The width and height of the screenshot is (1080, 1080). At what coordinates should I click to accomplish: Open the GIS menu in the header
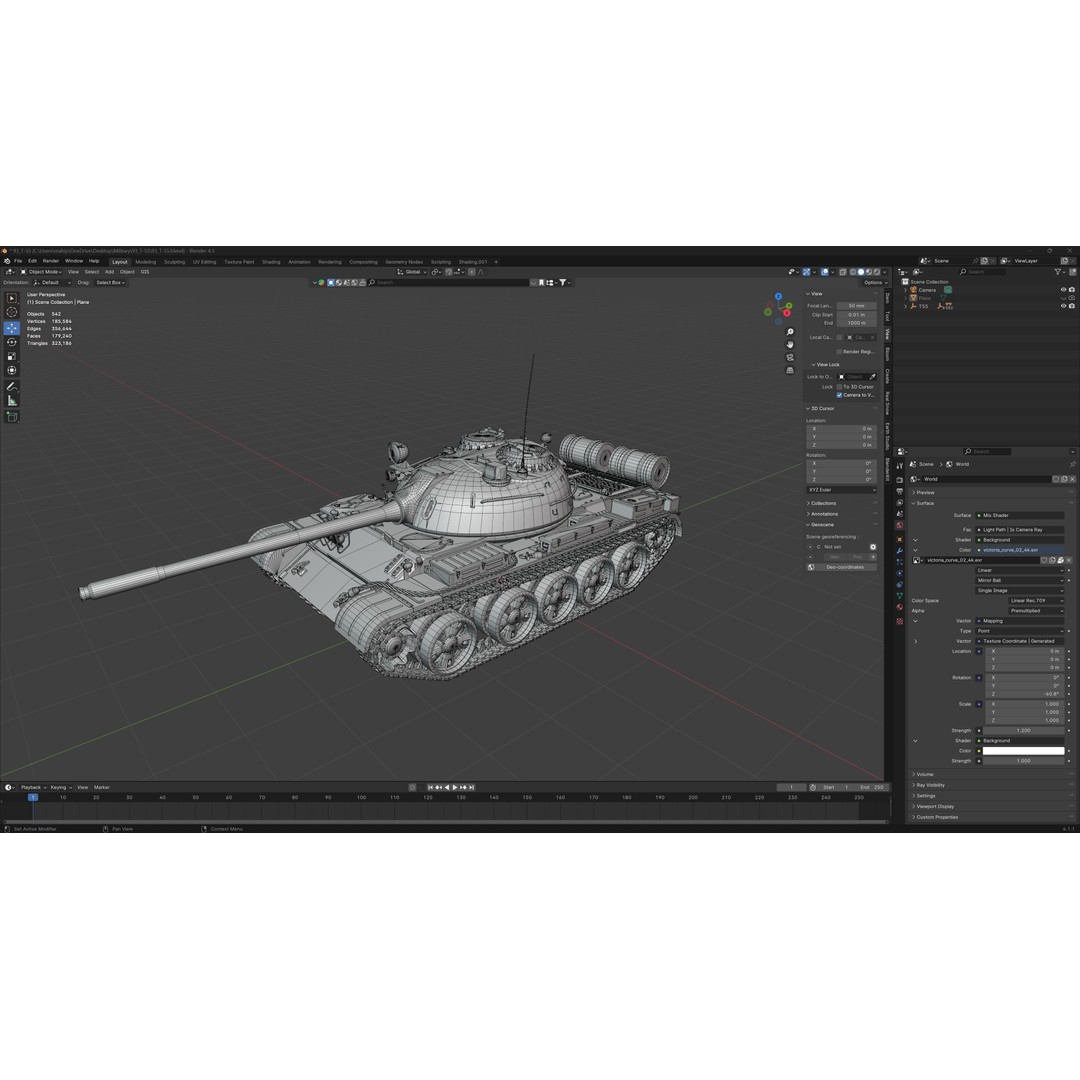pyautogui.click(x=145, y=271)
